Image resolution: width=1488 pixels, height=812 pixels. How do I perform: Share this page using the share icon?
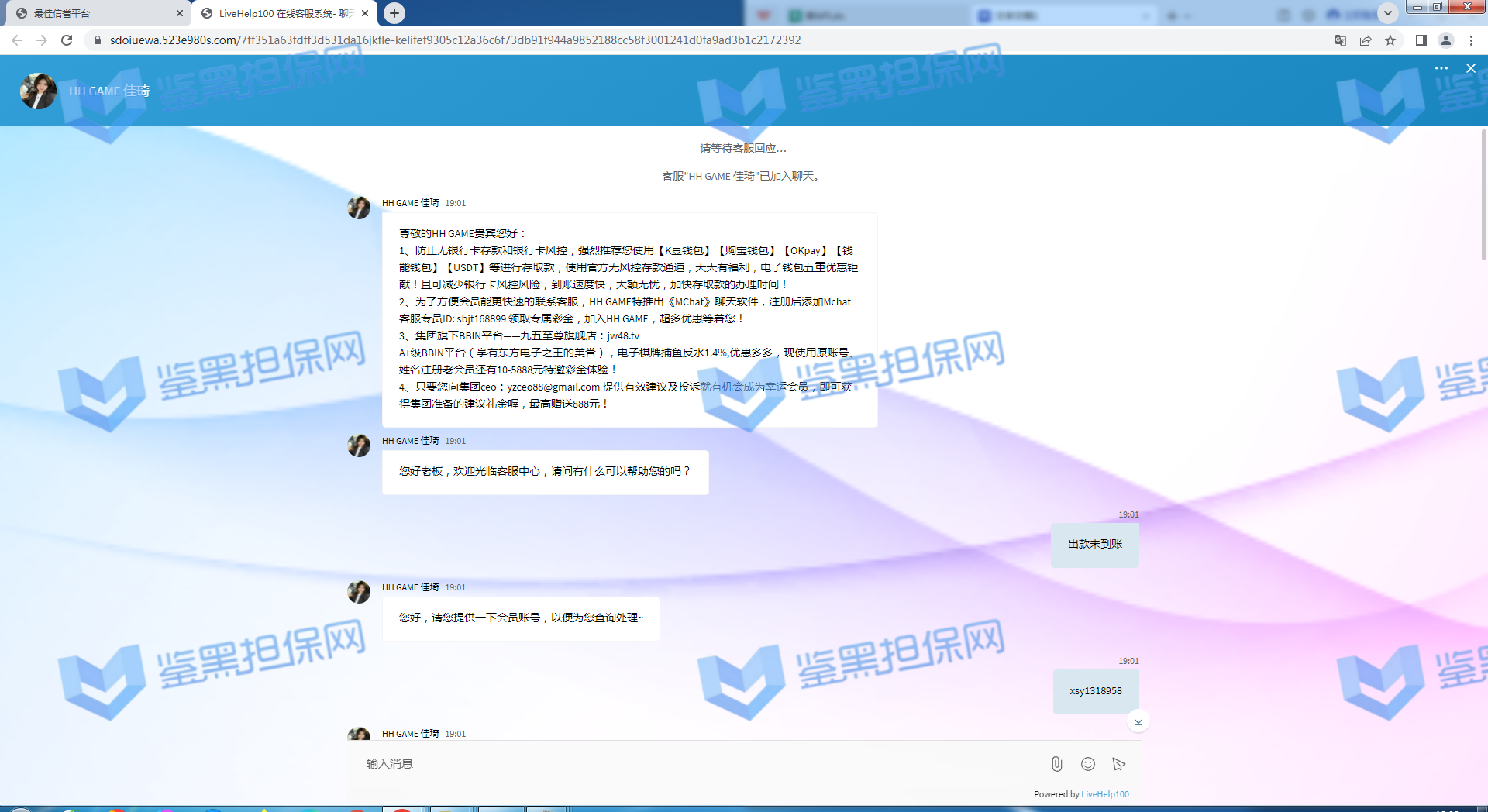point(1366,40)
